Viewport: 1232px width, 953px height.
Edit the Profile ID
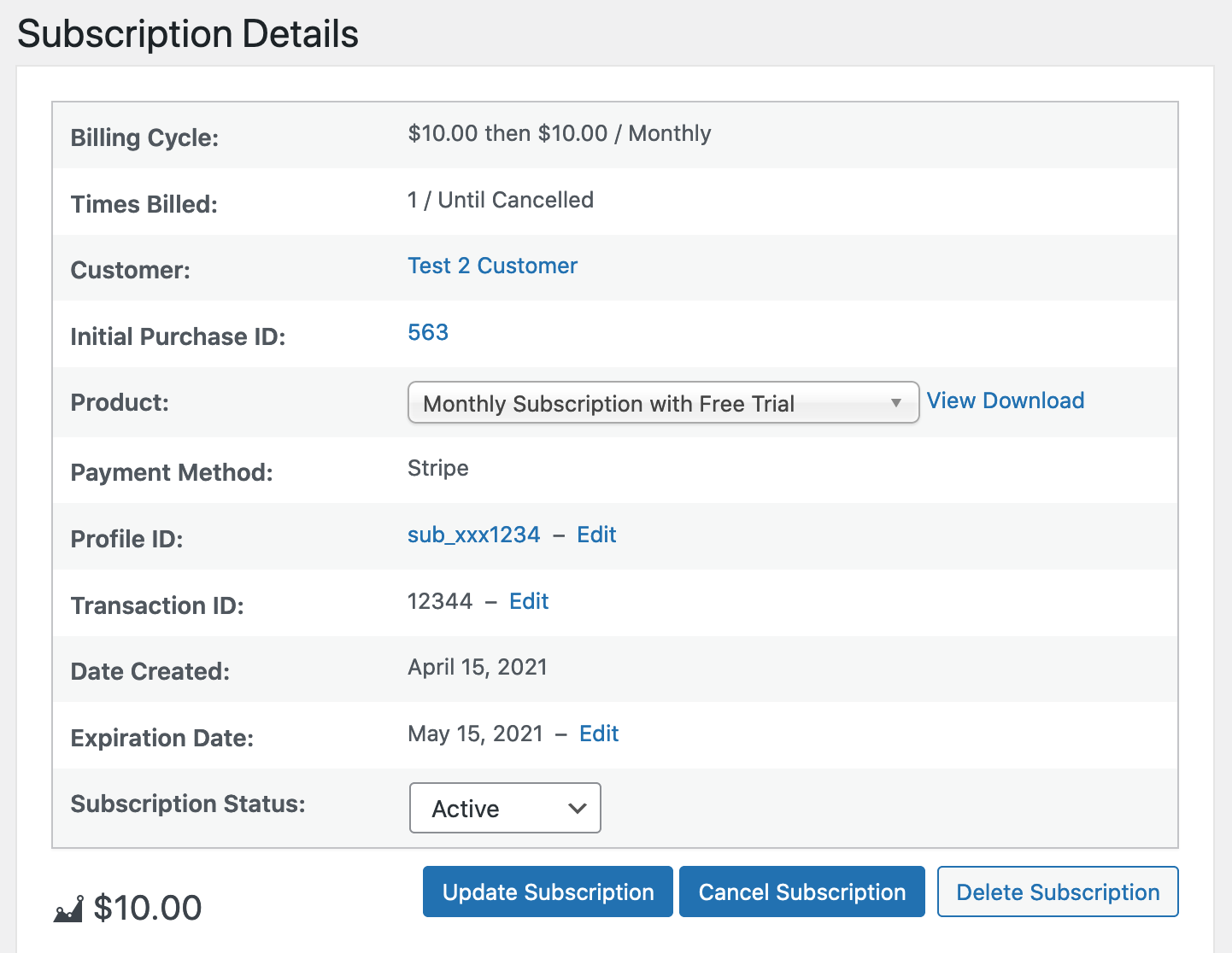[596, 535]
